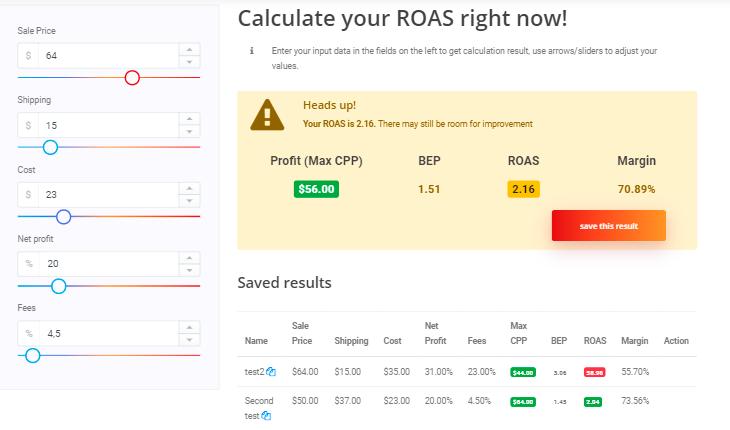Click the copy icon next to test2
This screenshot has height=430, width=730.
[x=271, y=372]
